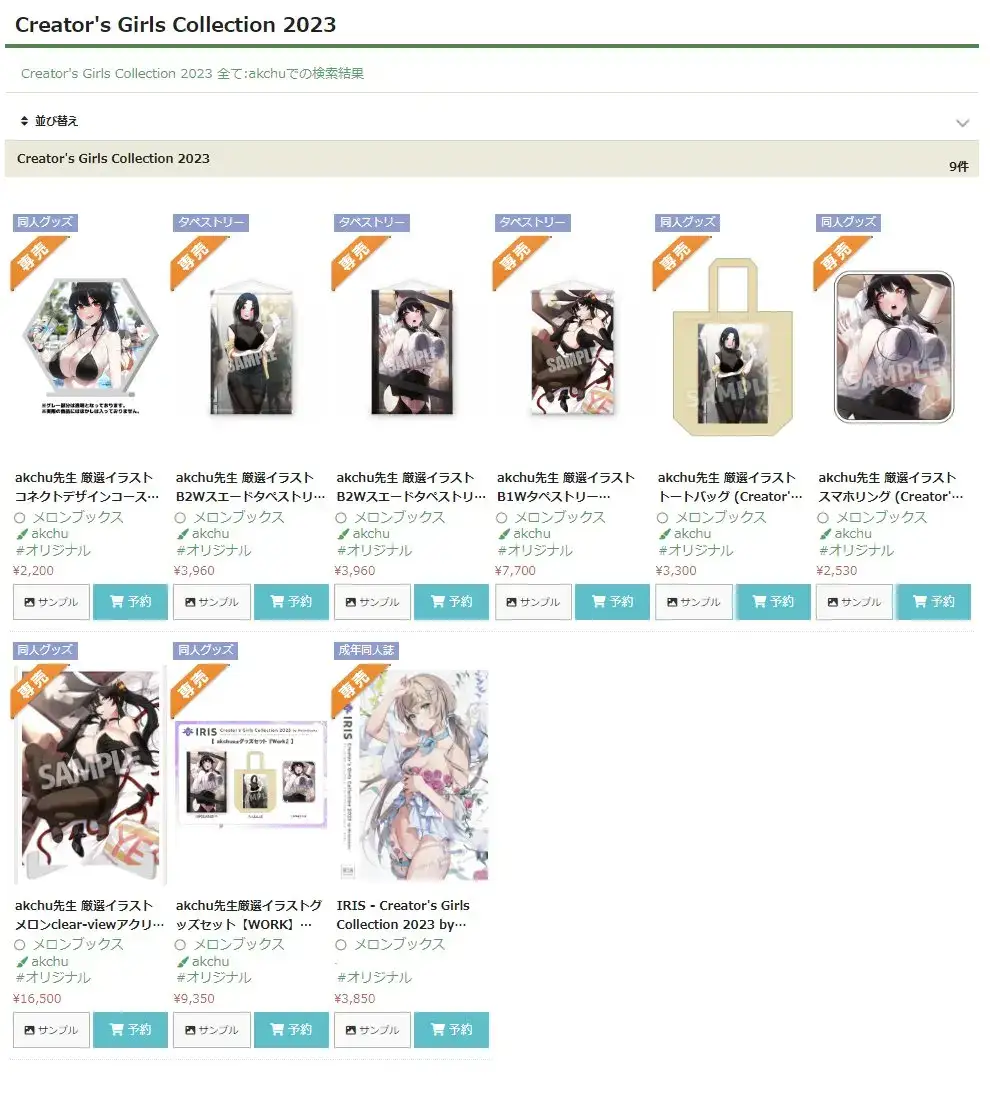Click image icon in ¥7,700 tapestry's サンプル button
Screen dimensions: 990x1116
(x=511, y=602)
